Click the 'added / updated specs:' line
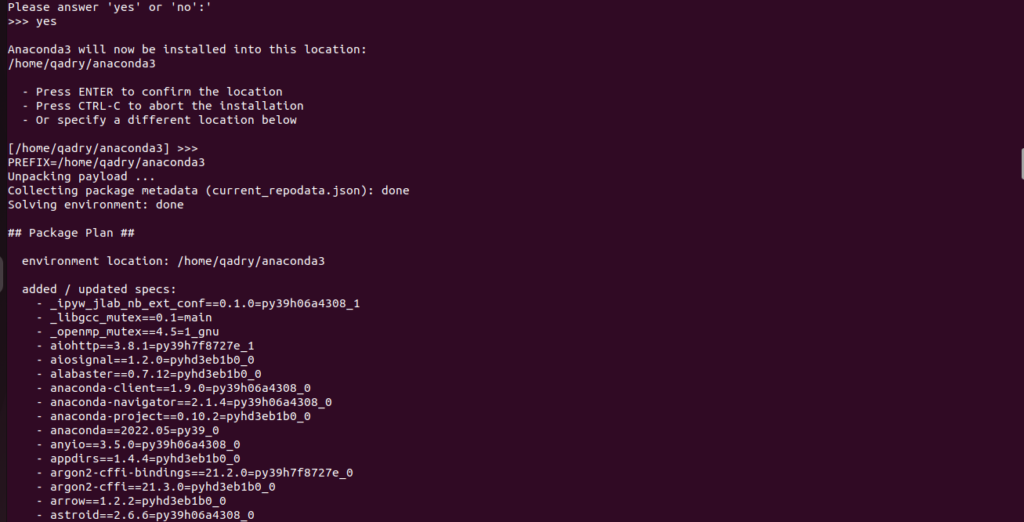Viewport: 1024px width, 522px height. (99, 289)
